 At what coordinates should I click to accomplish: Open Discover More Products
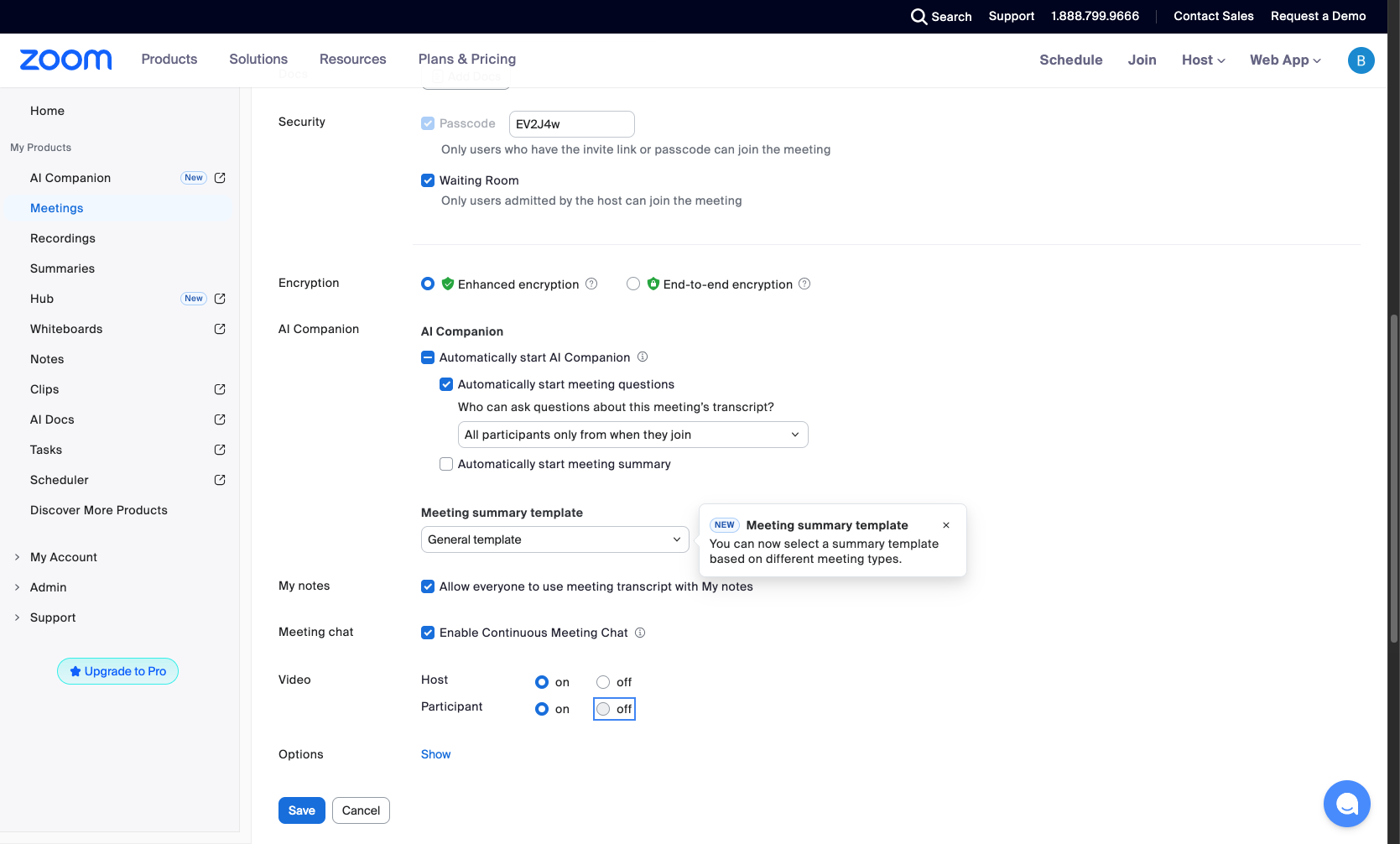point(99,510)
